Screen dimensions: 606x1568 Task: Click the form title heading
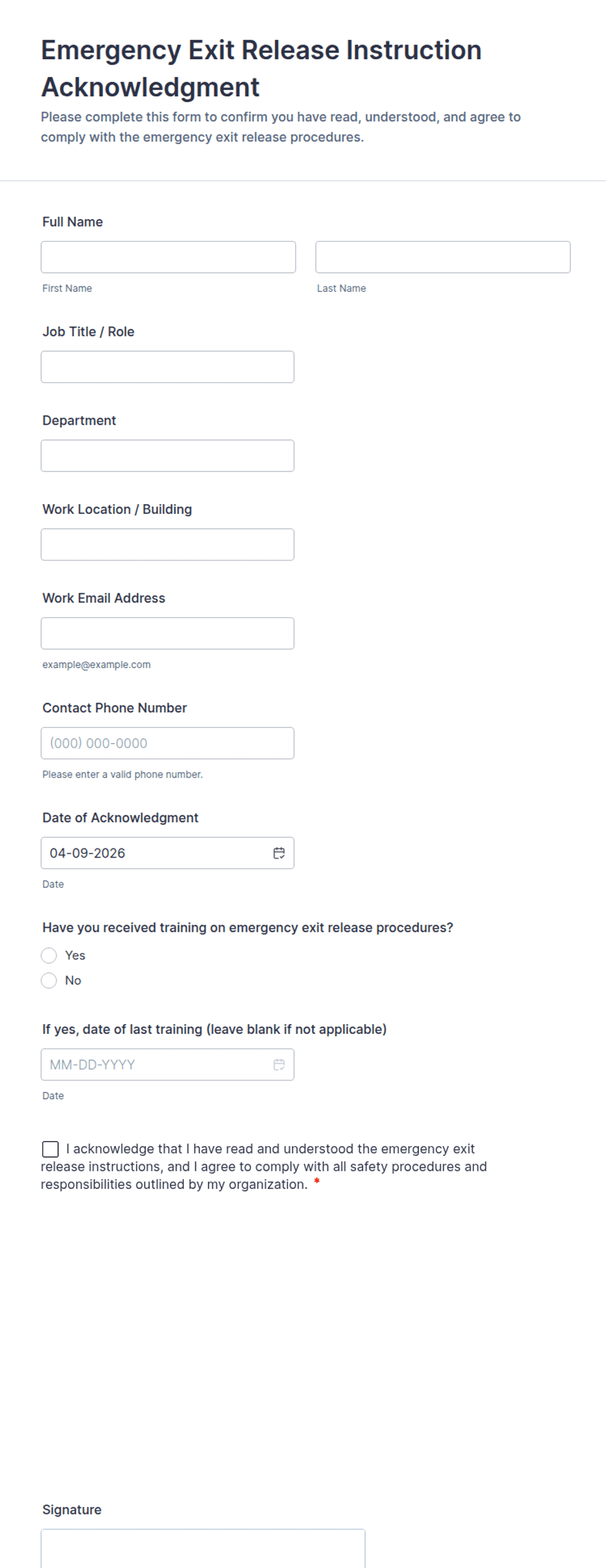261,68
